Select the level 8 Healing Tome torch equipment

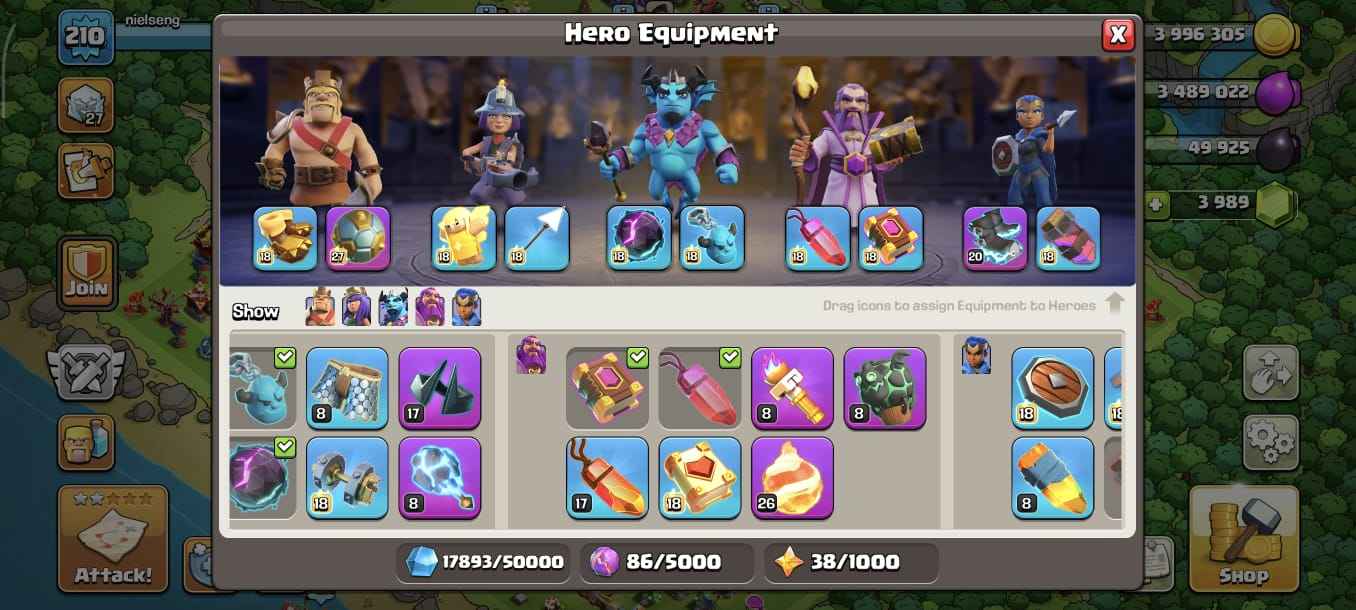792,388
